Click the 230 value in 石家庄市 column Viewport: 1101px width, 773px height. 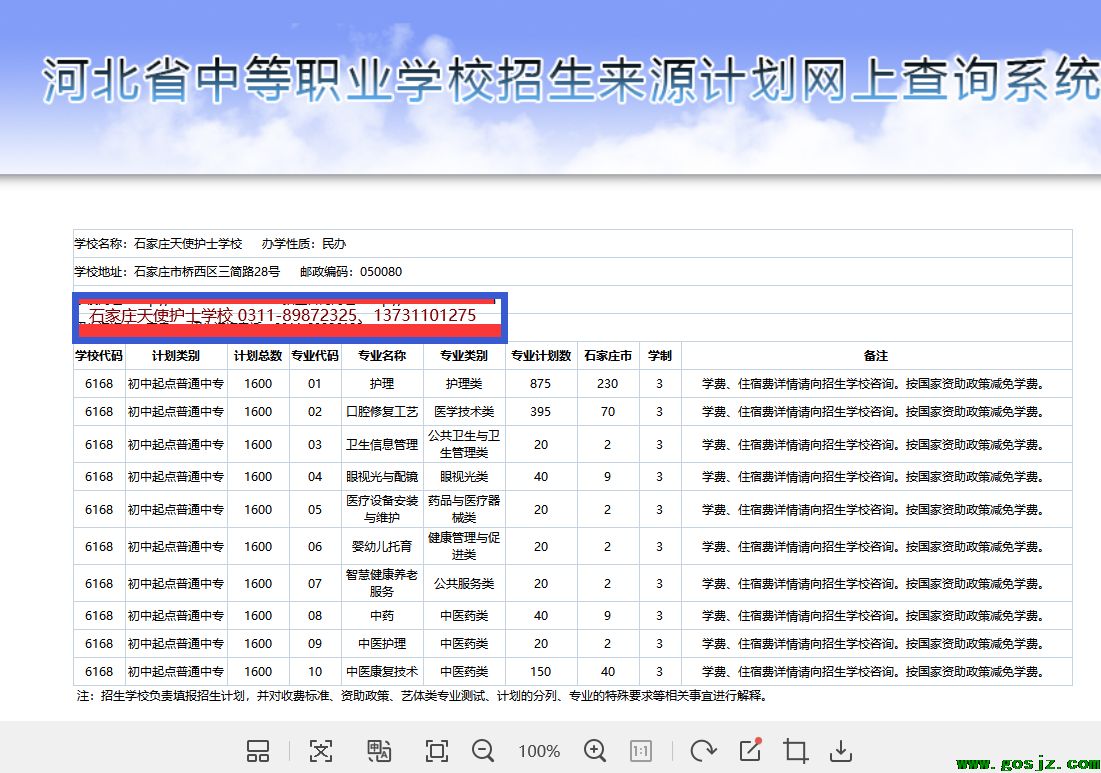tap(607, 384)
